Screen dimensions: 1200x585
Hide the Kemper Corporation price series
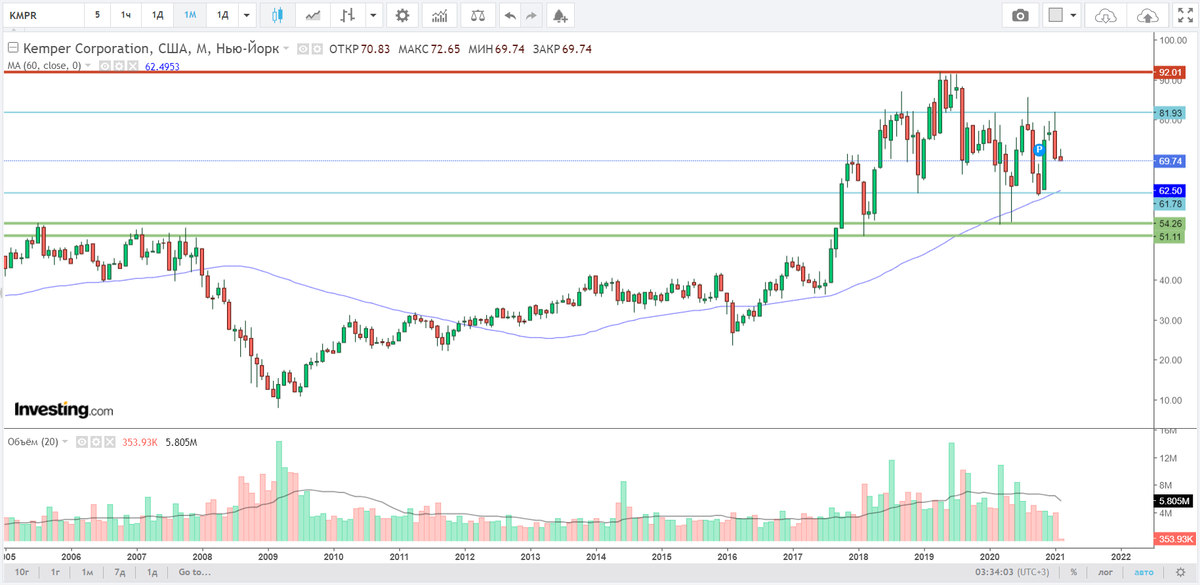[x=304, y=48]
